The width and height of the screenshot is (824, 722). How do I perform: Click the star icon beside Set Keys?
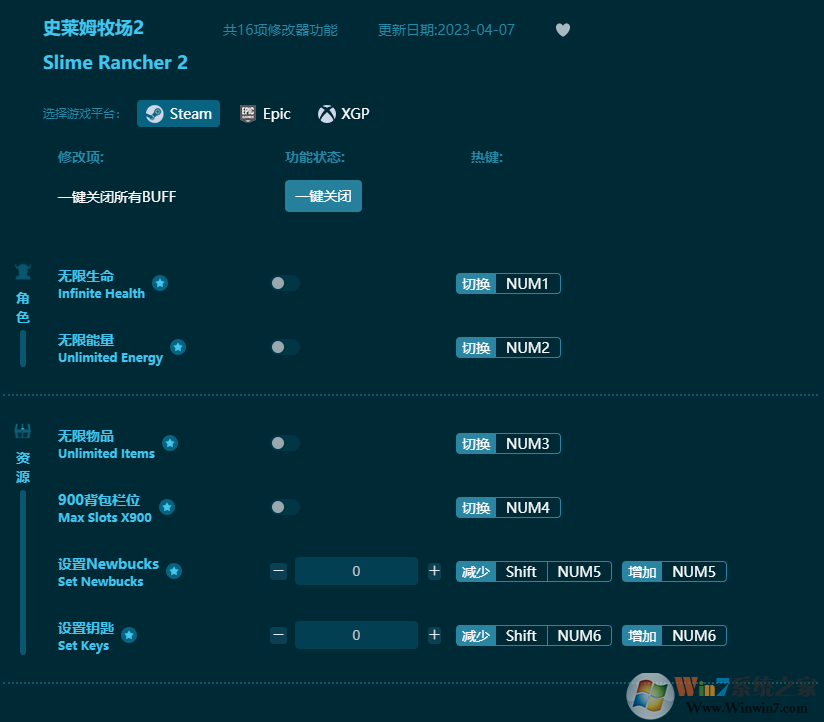click(x=131, y=636)
